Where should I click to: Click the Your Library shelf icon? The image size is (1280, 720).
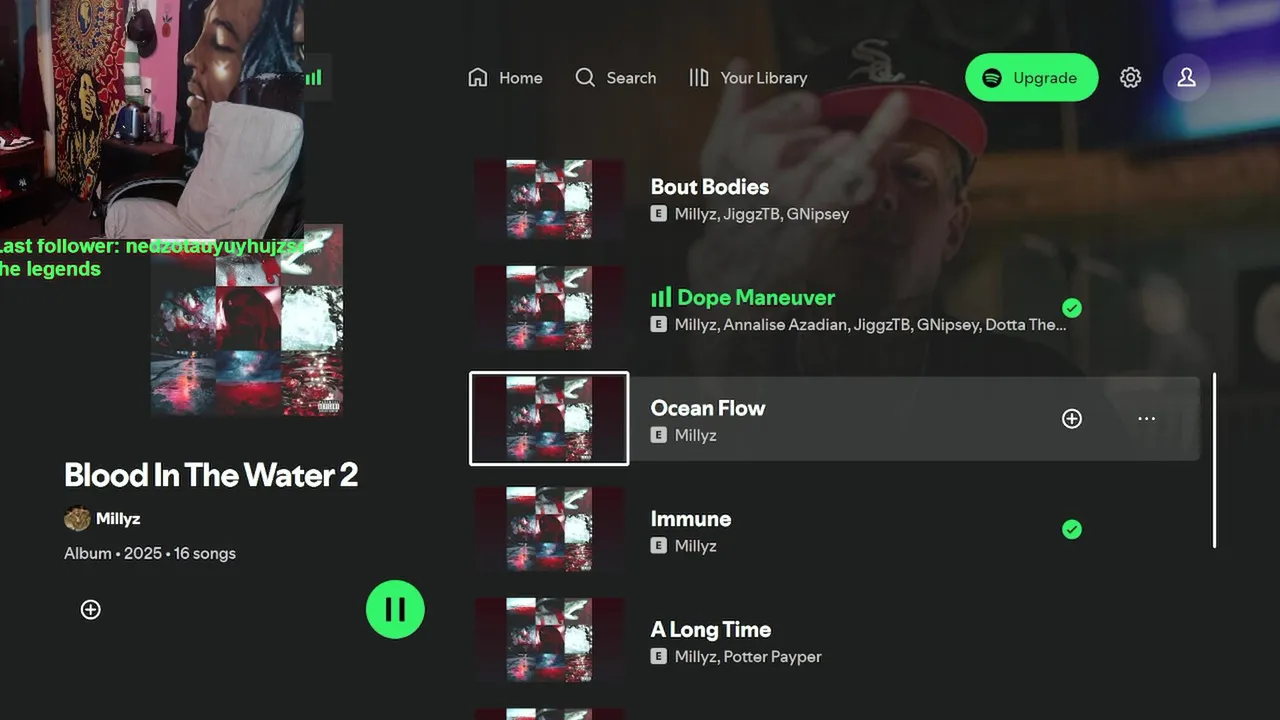click(x=699, y=78)
